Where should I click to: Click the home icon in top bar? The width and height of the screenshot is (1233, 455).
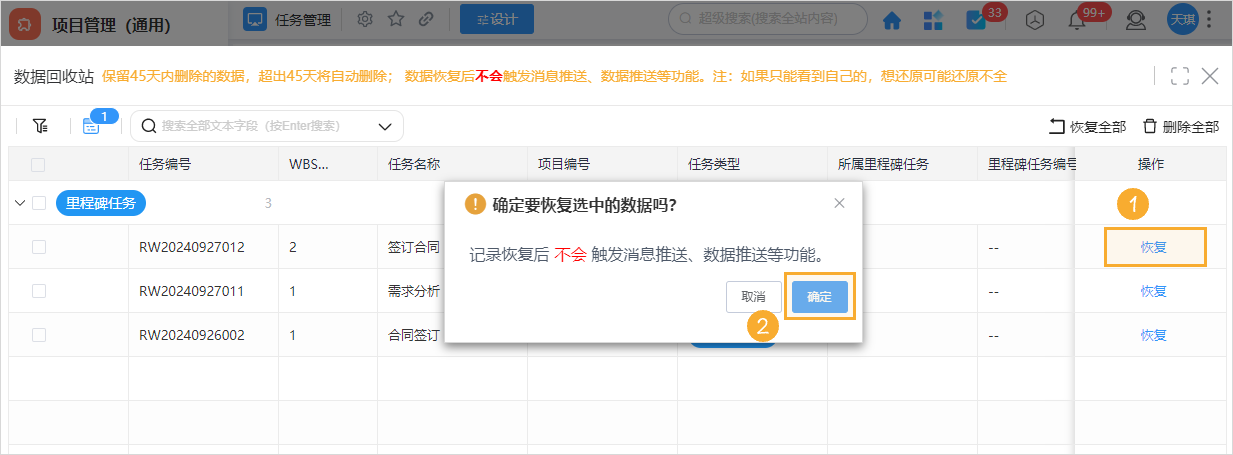point(891,19)
